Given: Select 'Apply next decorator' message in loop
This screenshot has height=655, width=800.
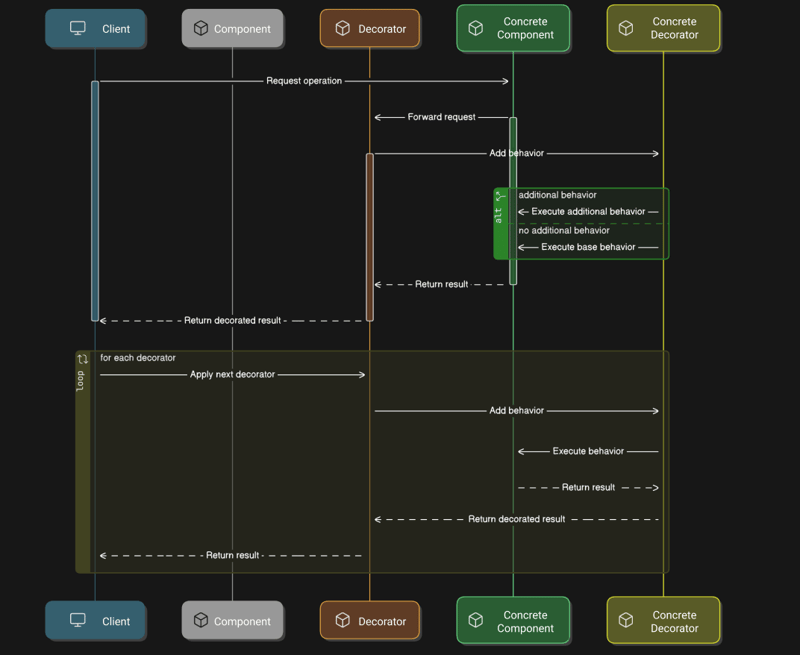Looking at the screenshot, I should (x=232, y=375).
